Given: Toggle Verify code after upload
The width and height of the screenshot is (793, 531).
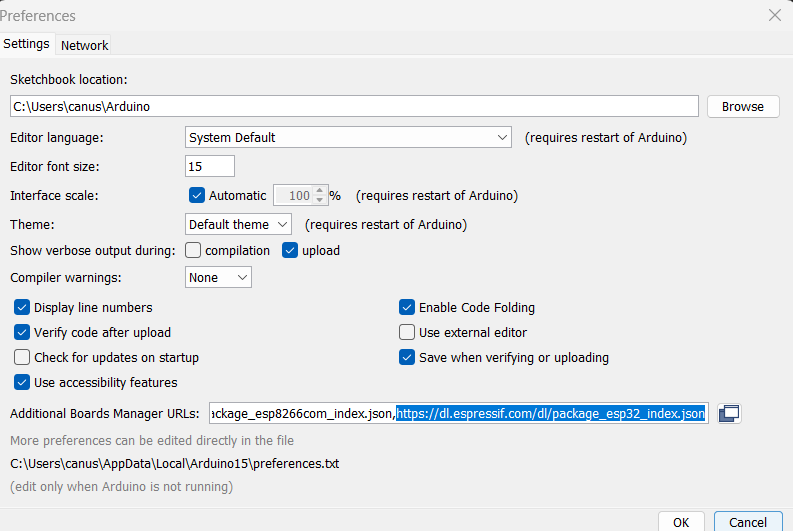Looking at the screenshot, I should (22, 333).
